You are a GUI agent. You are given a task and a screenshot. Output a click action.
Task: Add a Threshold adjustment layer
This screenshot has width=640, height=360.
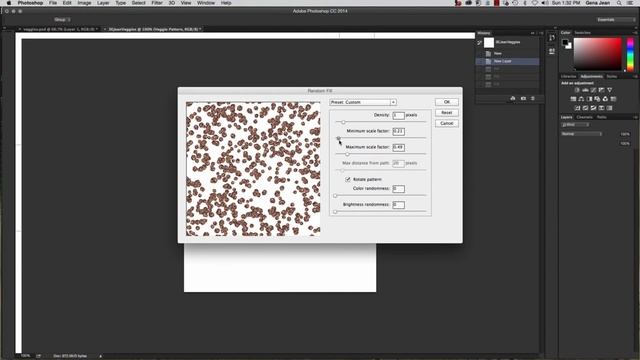[x=593, y=108]
